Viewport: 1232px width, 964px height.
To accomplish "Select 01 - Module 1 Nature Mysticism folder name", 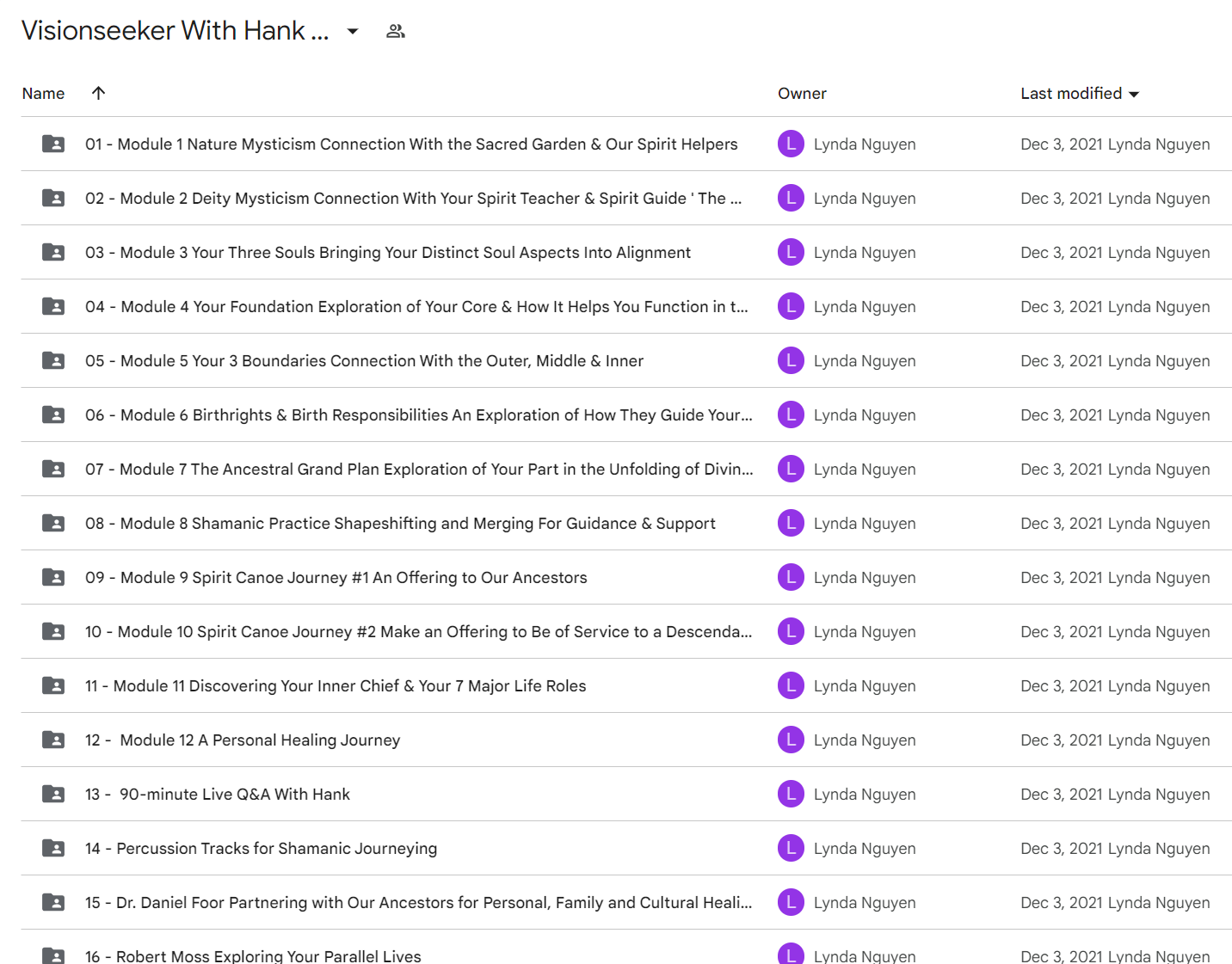I will tap(411, 144).
